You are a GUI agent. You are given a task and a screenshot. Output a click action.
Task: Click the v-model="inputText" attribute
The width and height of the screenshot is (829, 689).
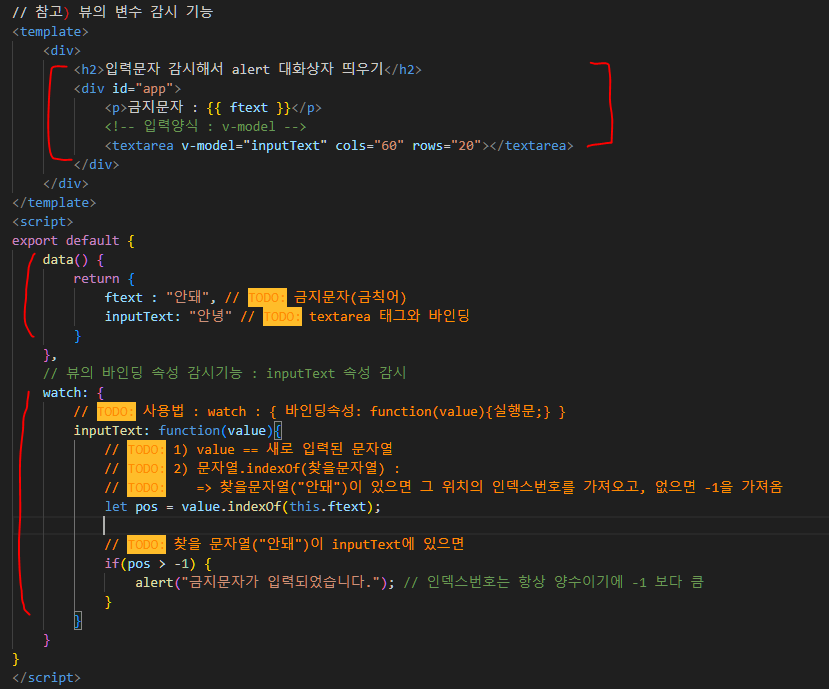254,145
